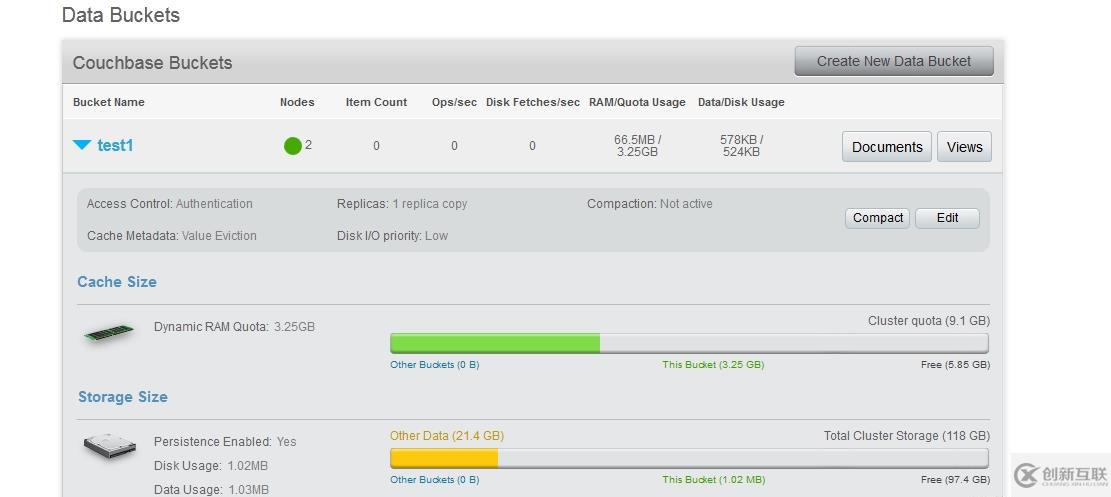This screenshot has width=1111, height=497.
Task: Click the Couchbase Buckets panel title
Action: (152, 62)
